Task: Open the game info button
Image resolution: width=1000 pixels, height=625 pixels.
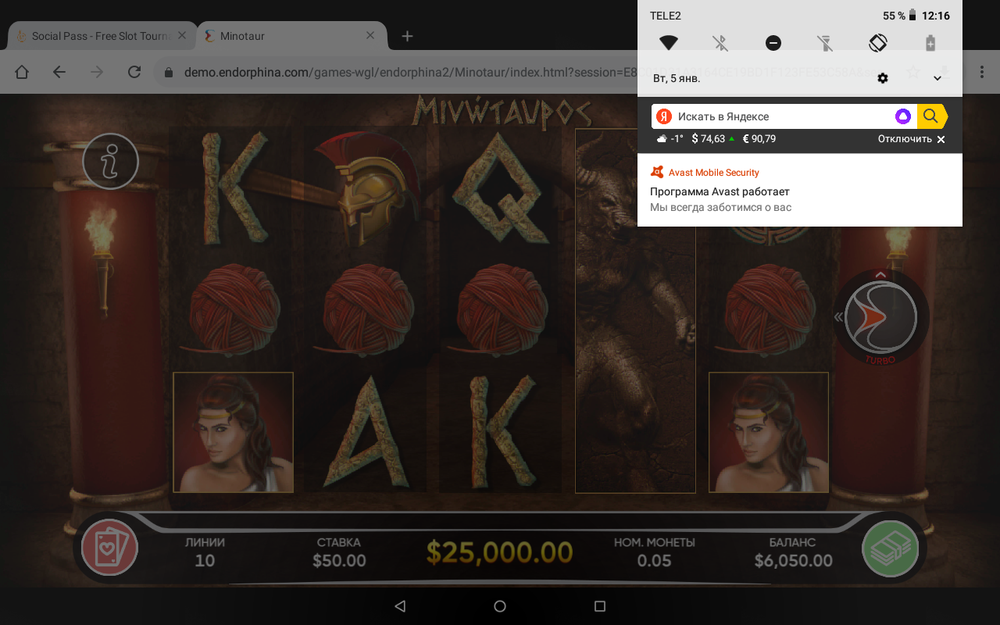Action: point(110,161)
